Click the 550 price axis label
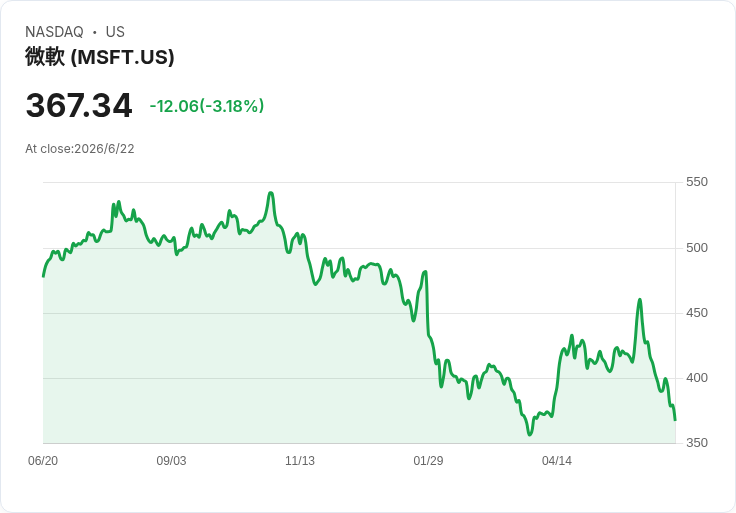 [697, 182]
